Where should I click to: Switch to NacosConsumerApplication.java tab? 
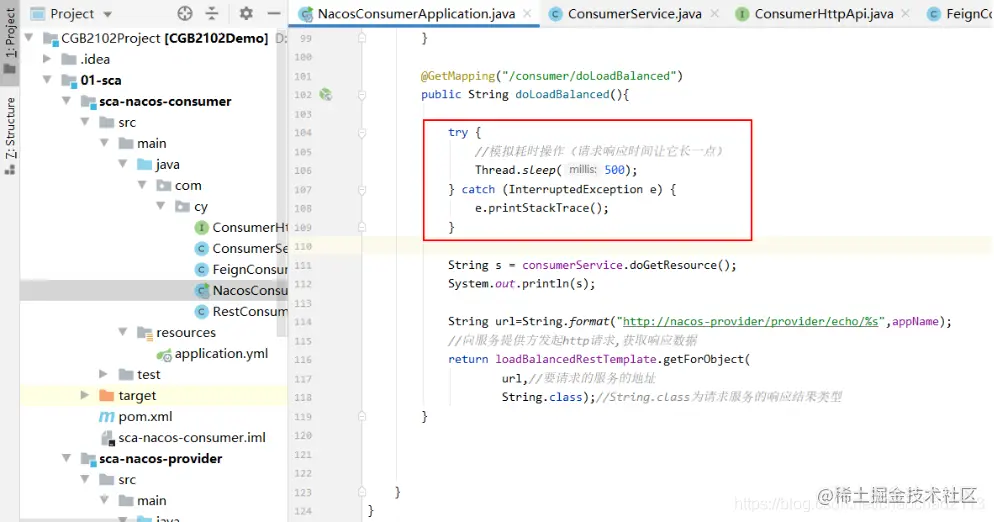[x=416, y=14]
